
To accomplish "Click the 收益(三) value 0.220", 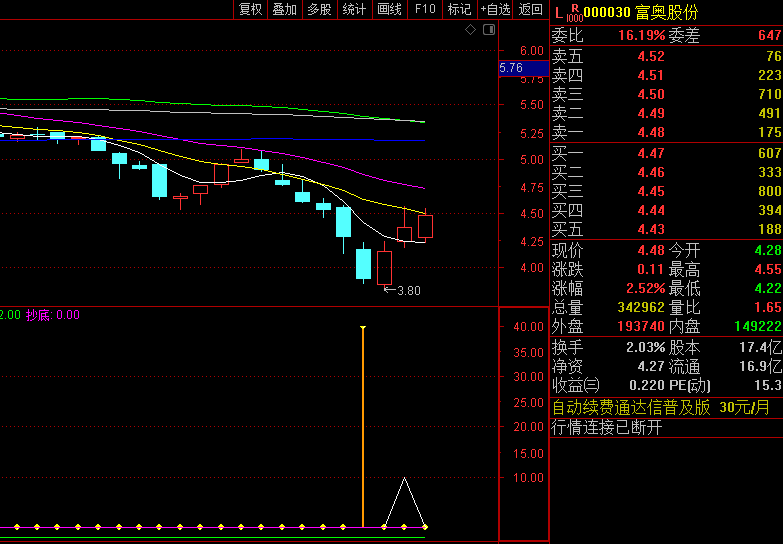I will (647, 386).
